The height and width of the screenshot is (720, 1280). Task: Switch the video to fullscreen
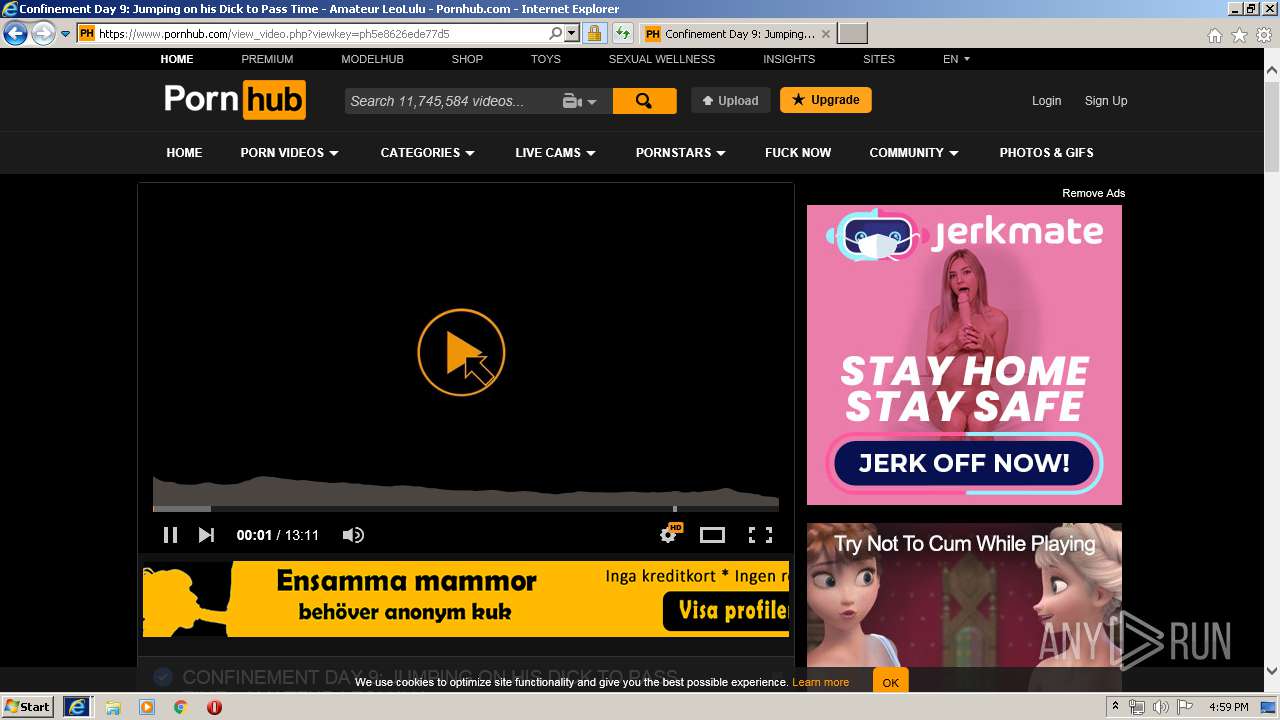pos(761,535)
